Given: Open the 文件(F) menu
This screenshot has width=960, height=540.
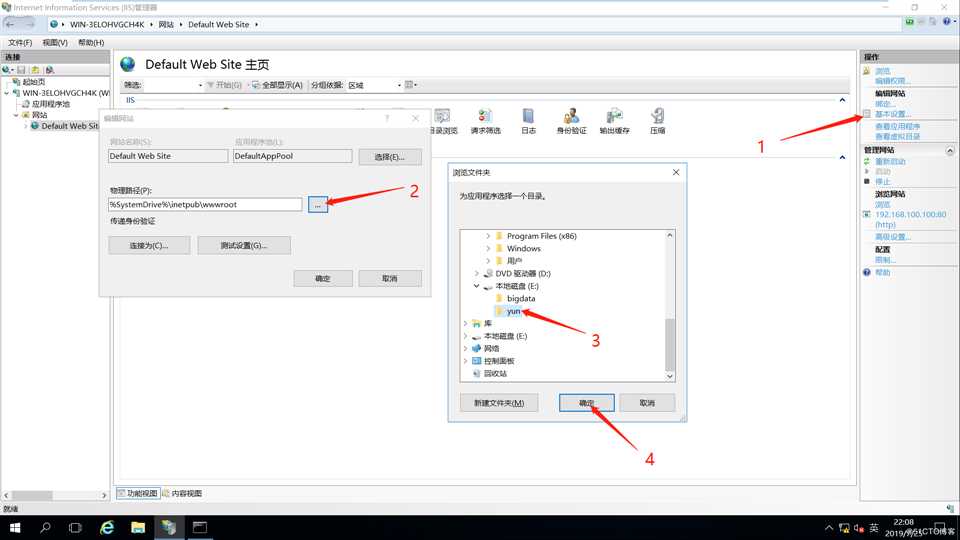Looking at the screenshot, I should (20, 42).
